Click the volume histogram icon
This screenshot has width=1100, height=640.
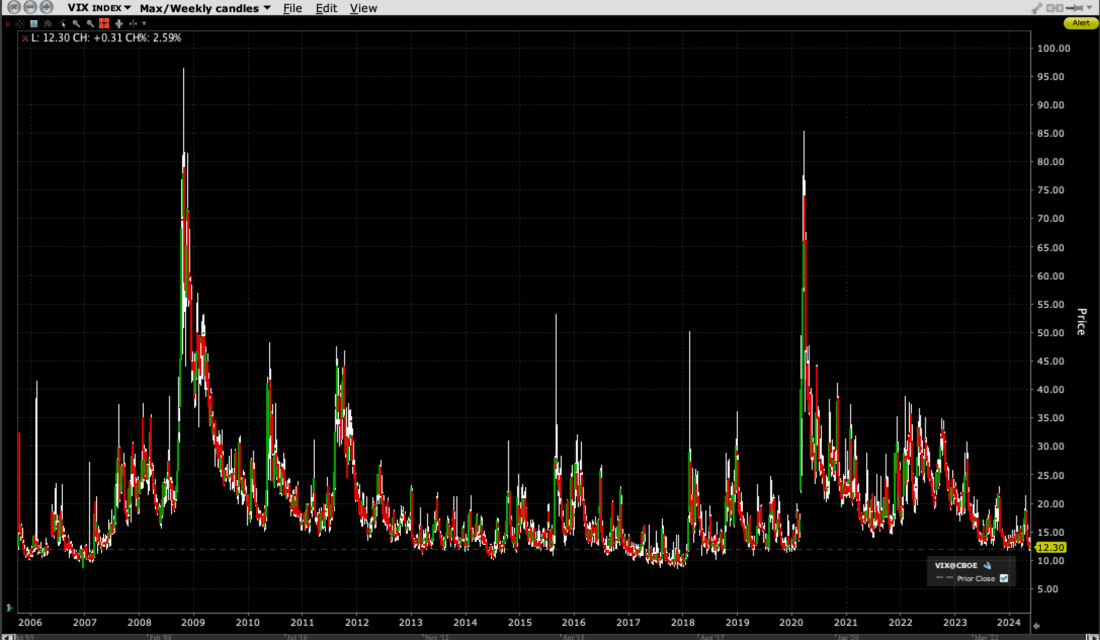pos(47,23)
